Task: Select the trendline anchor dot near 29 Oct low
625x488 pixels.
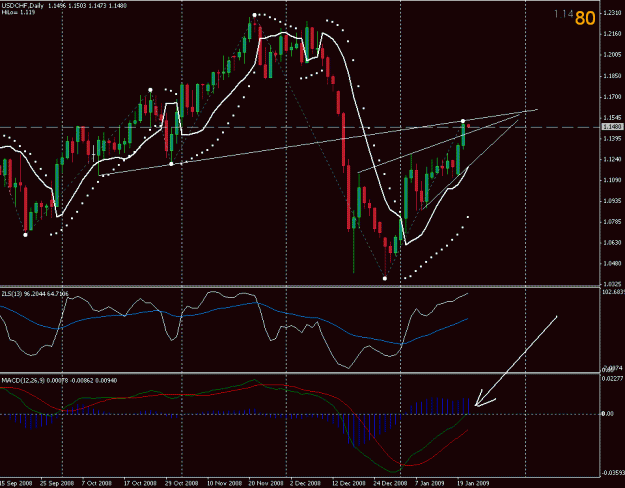Action: click(x=171, y=164)
